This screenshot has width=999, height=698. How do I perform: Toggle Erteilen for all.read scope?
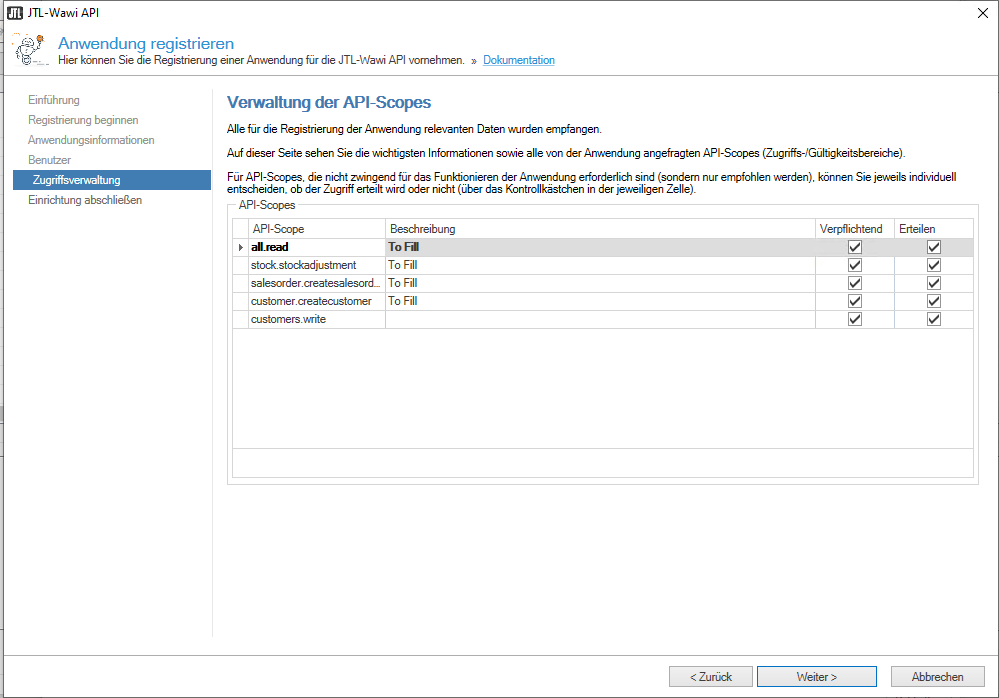coord(934,247)
